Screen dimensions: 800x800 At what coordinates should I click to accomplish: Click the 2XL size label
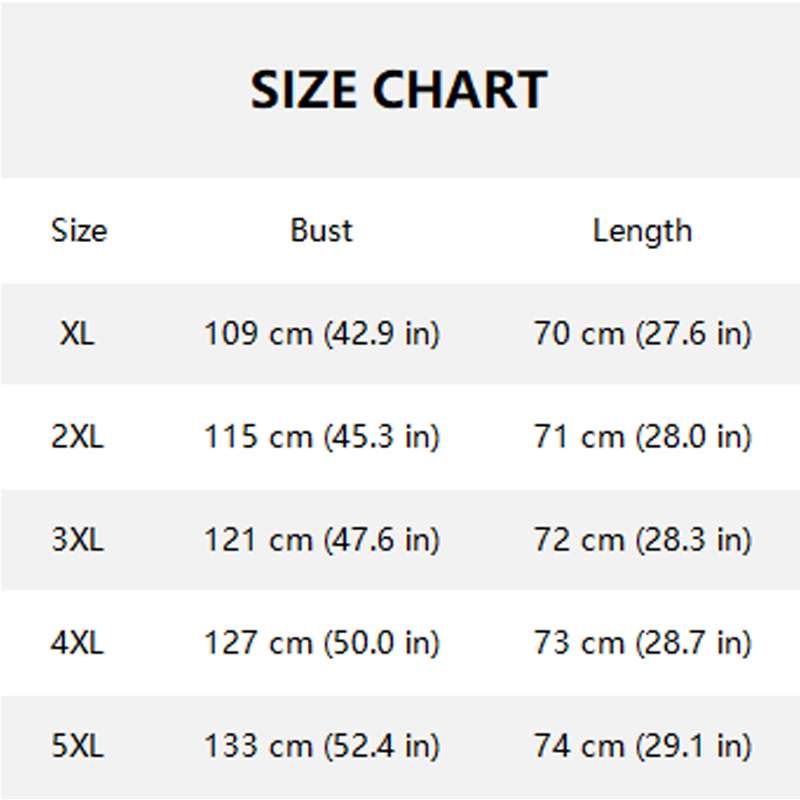click(x=77, y=437)
